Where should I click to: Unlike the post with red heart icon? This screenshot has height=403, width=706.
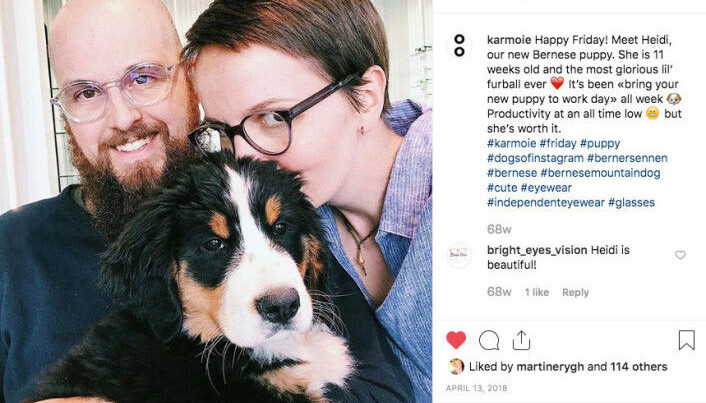456,340
